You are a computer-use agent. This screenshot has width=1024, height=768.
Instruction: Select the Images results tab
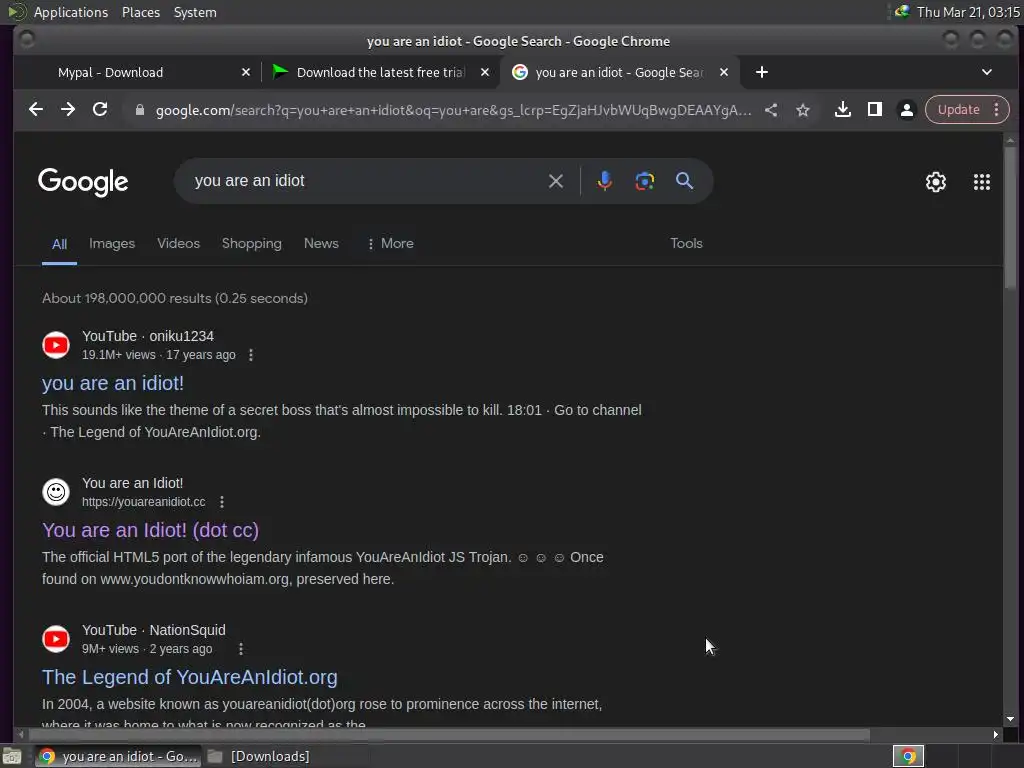click(x=112, y=244)
